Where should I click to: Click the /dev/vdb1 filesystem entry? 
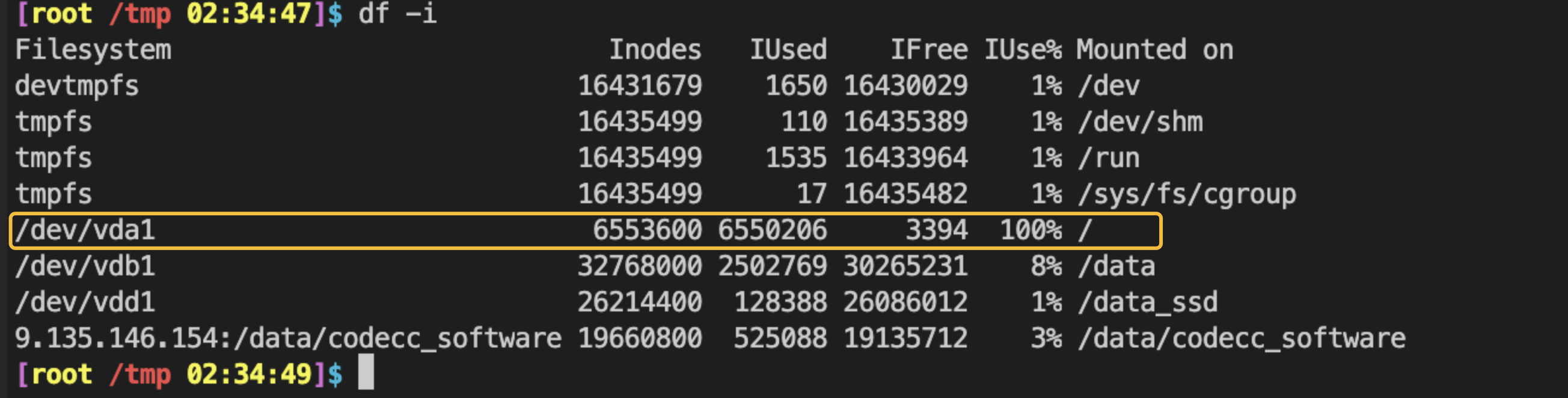pyautogui.click(x=85, y=266)
